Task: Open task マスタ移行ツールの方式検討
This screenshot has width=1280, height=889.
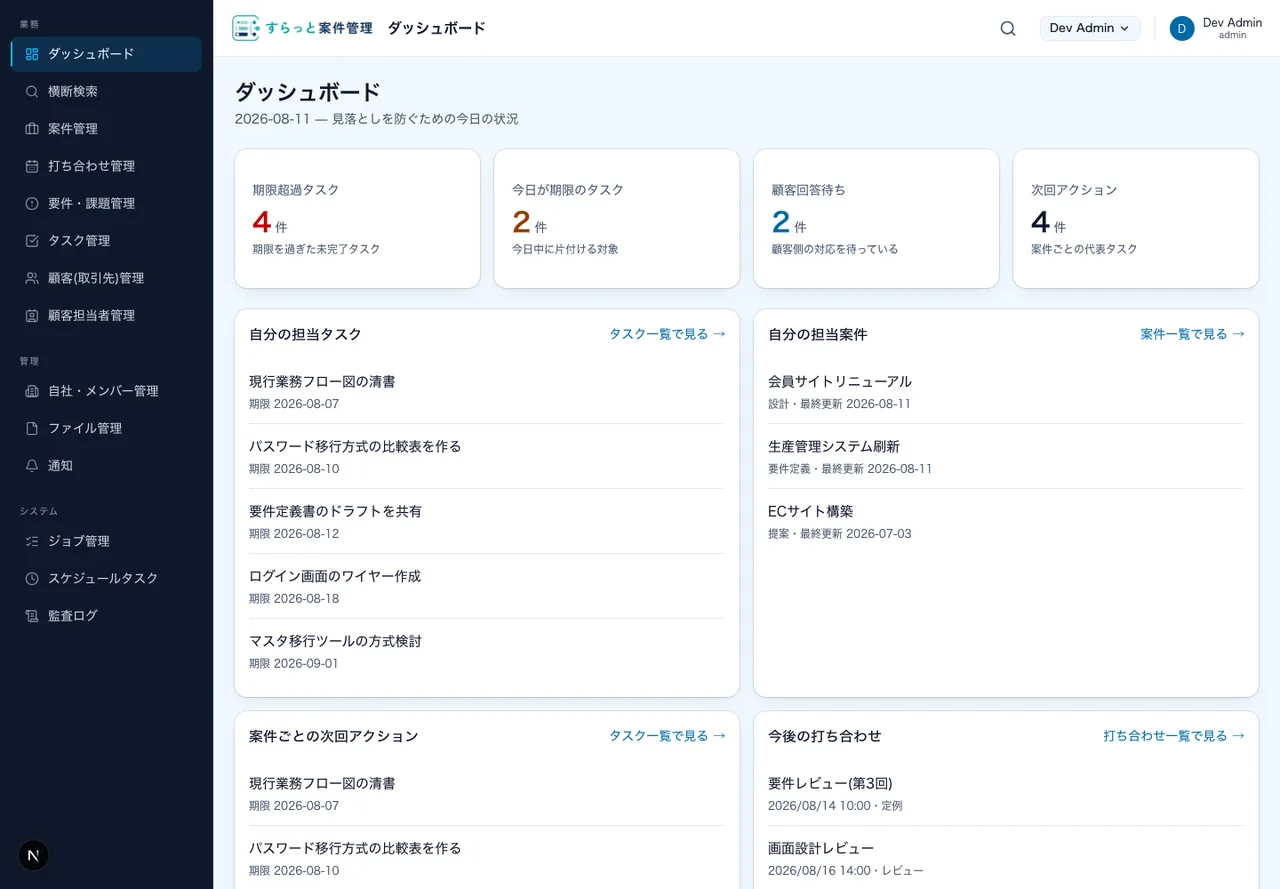Action: (487, 651)
